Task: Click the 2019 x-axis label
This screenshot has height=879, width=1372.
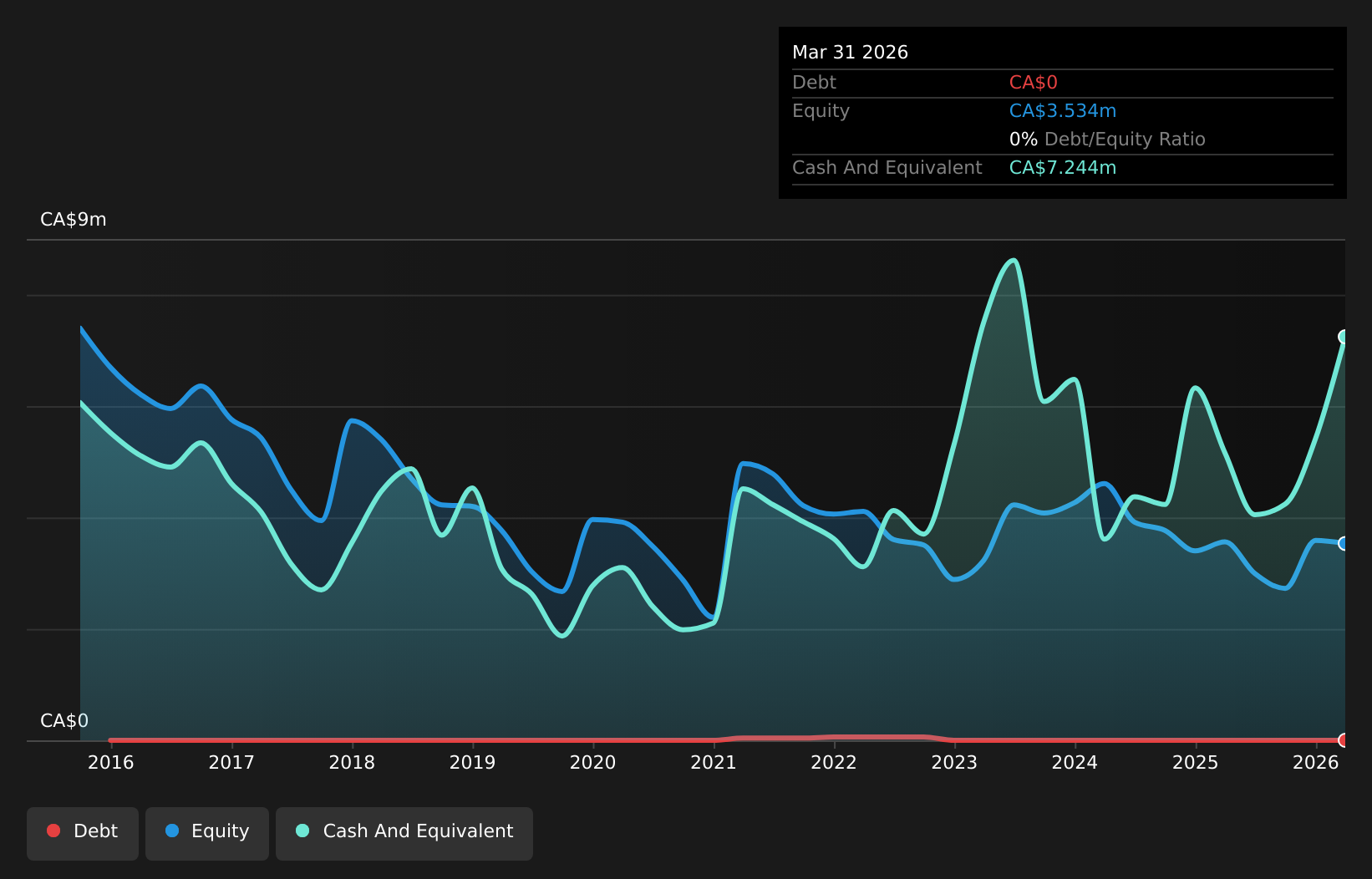Action: tap(473, 762)
